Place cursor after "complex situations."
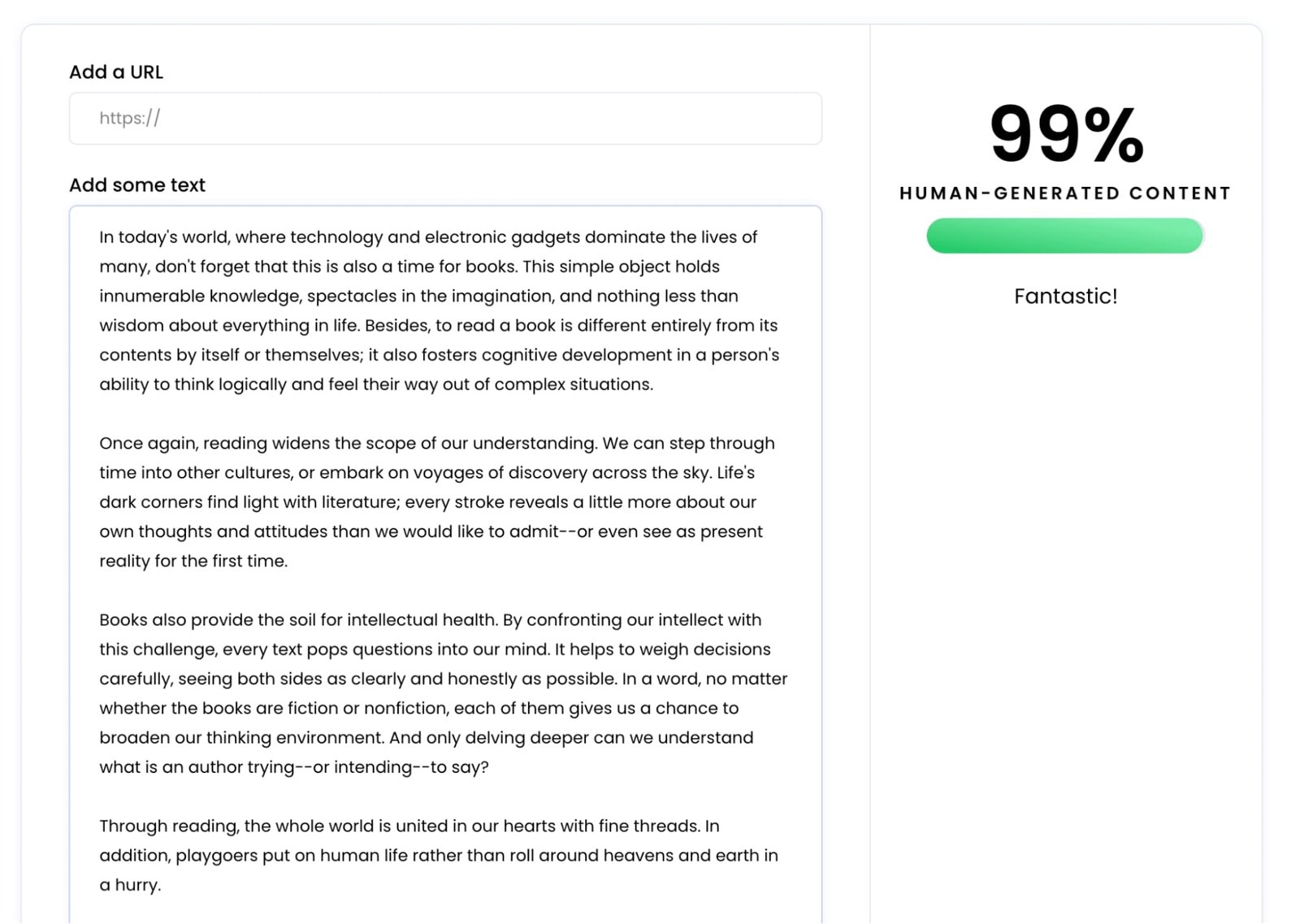The height and width of the screenshot is (924, 1300). tap(654, 384)
